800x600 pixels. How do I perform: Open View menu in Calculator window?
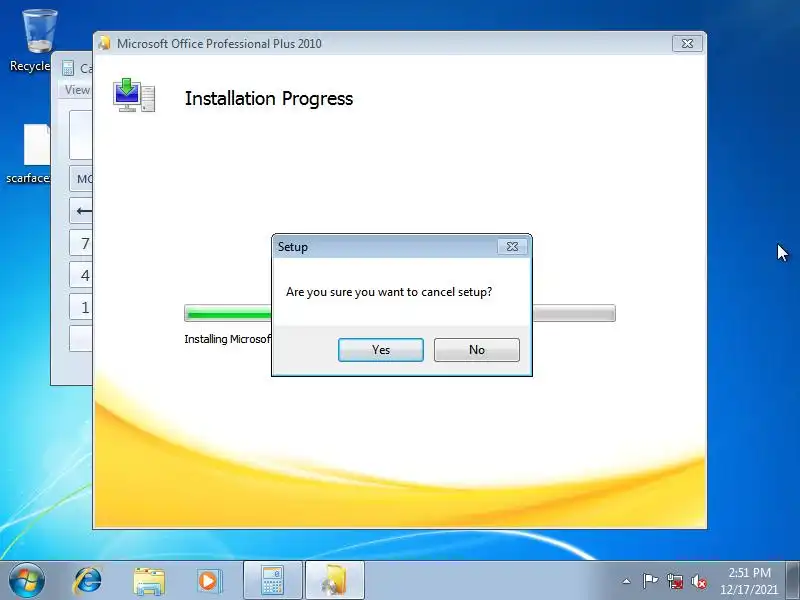tap(77, 90)
